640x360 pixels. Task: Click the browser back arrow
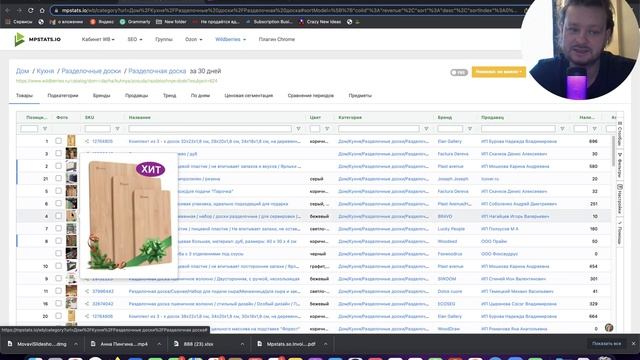[x=7, y=10]
